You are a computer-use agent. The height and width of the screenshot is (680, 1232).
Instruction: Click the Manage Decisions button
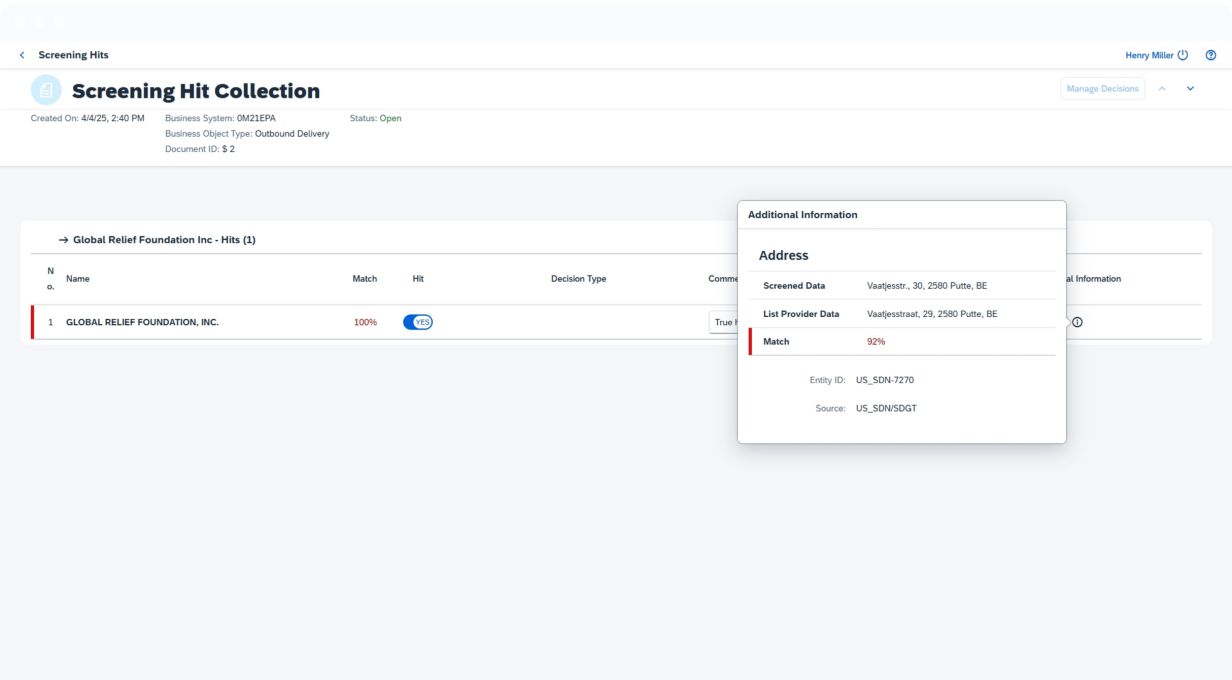(1103, 89)
